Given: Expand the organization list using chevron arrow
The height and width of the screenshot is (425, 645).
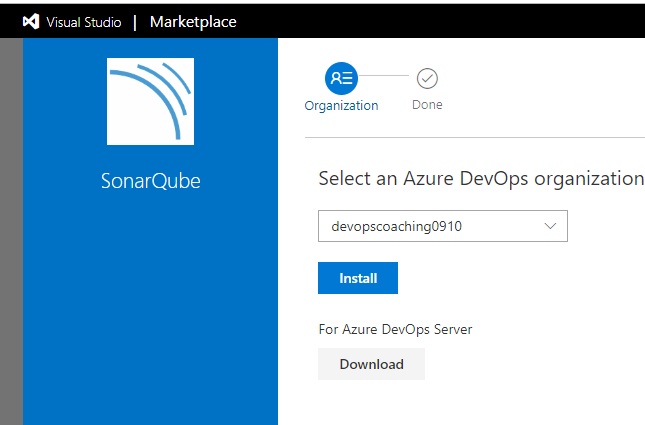Looking at the screenshot, I should click(x=550, y=226).
